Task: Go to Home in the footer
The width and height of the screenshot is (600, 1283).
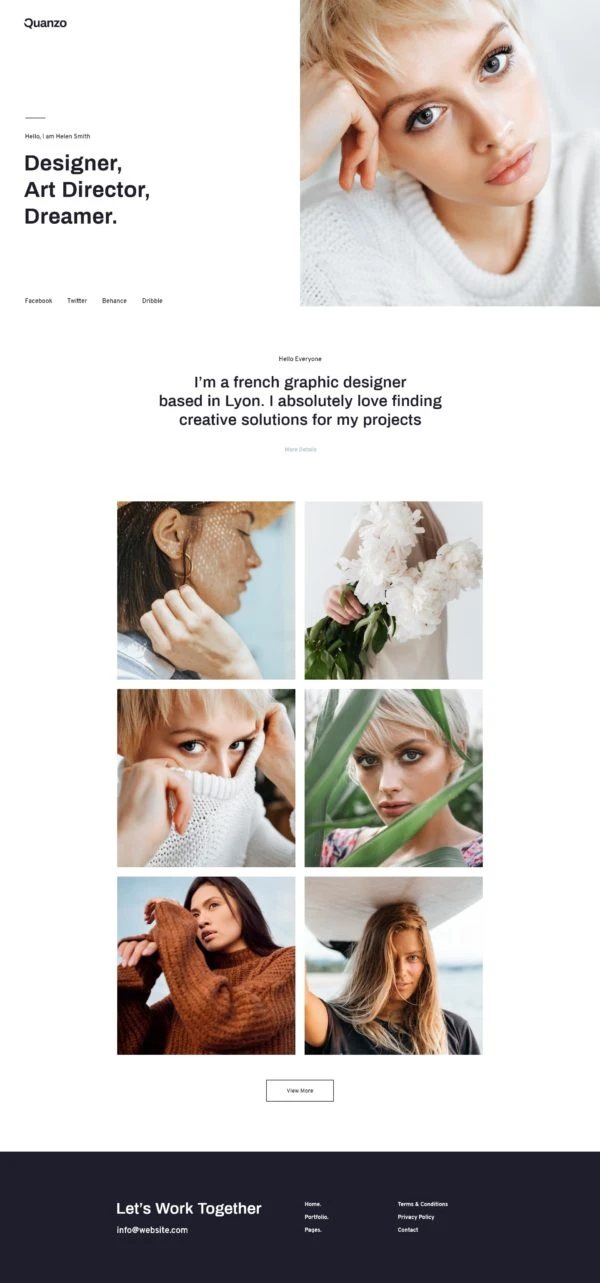Action: (313, 1204)
